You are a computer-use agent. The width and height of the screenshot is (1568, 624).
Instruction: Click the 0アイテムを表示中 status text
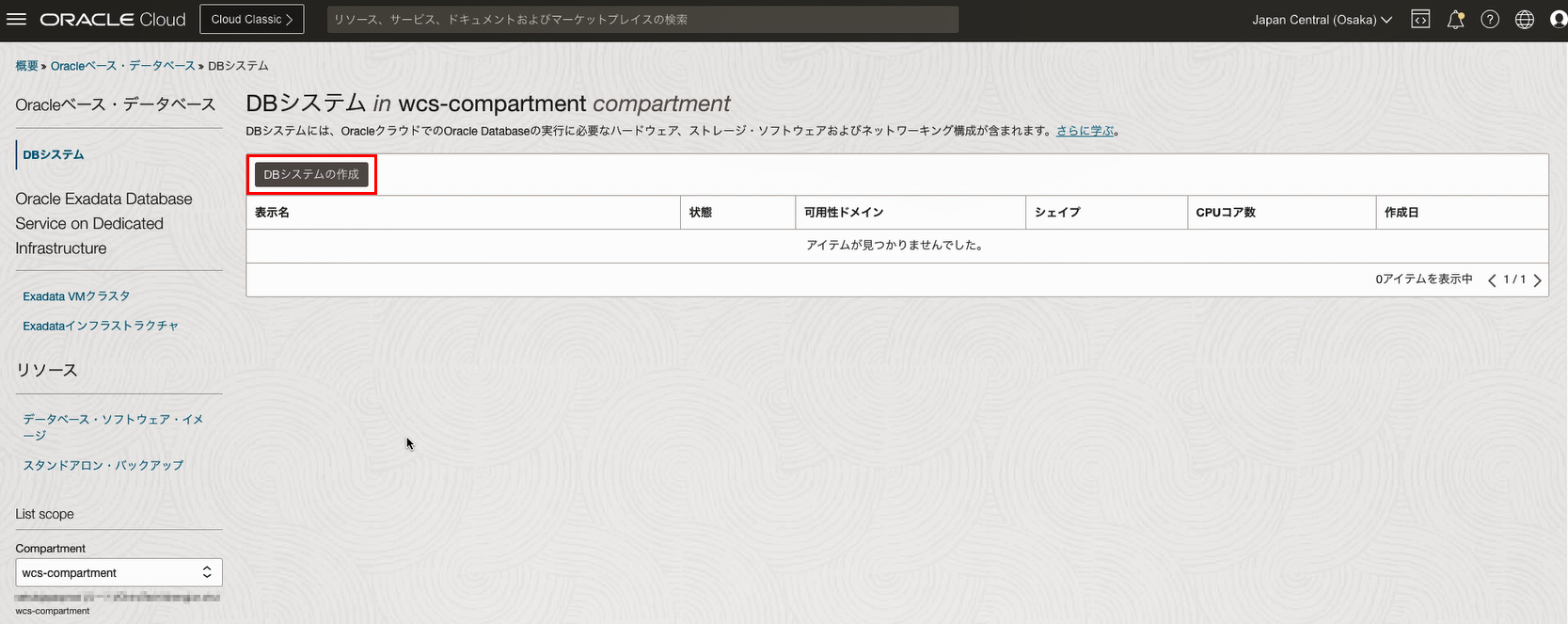(1424, 280)
